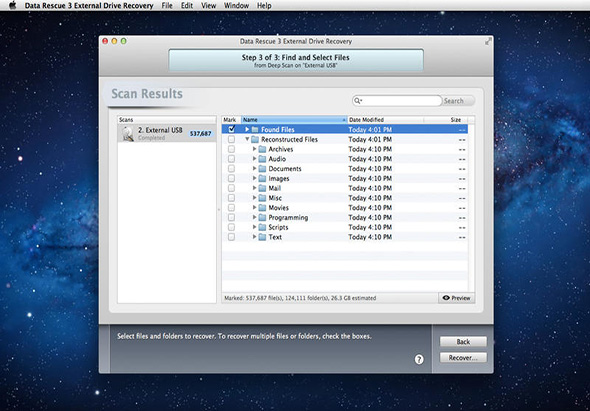Toggle full screen with the corner arrows
Screen dimensions: 590x411
[488, 41]
